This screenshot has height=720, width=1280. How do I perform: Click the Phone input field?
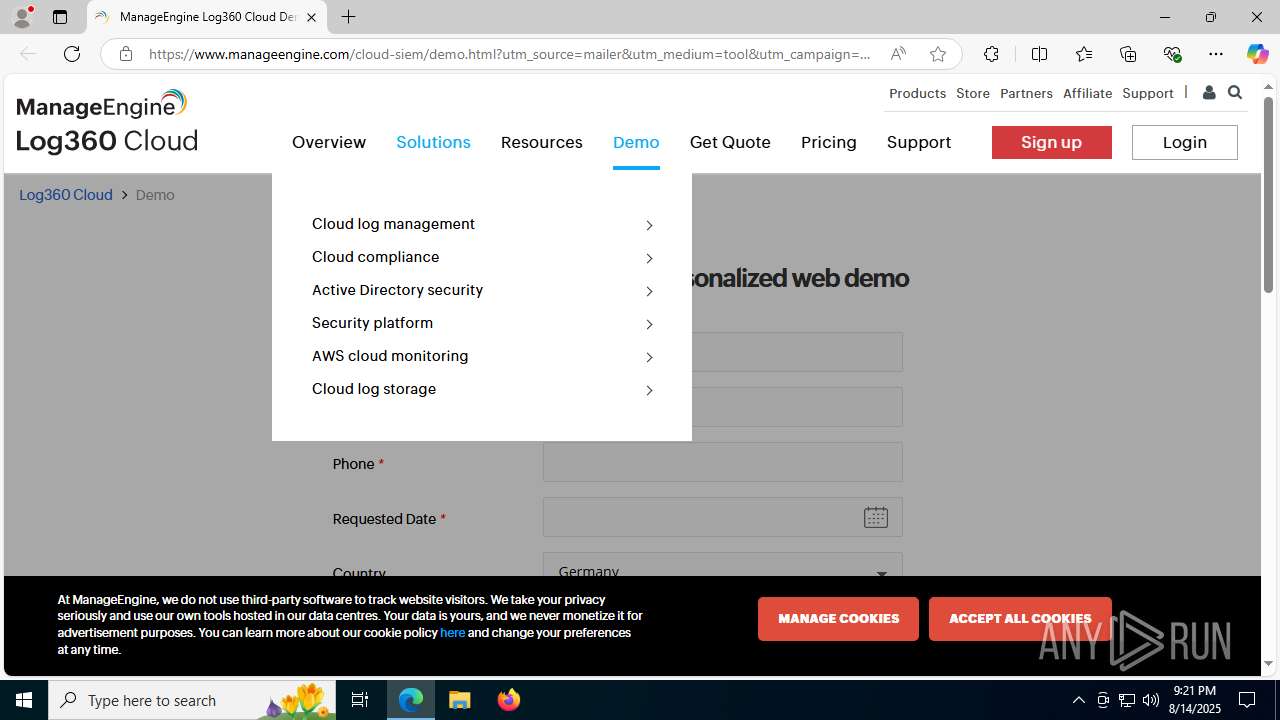pos(723,462)
